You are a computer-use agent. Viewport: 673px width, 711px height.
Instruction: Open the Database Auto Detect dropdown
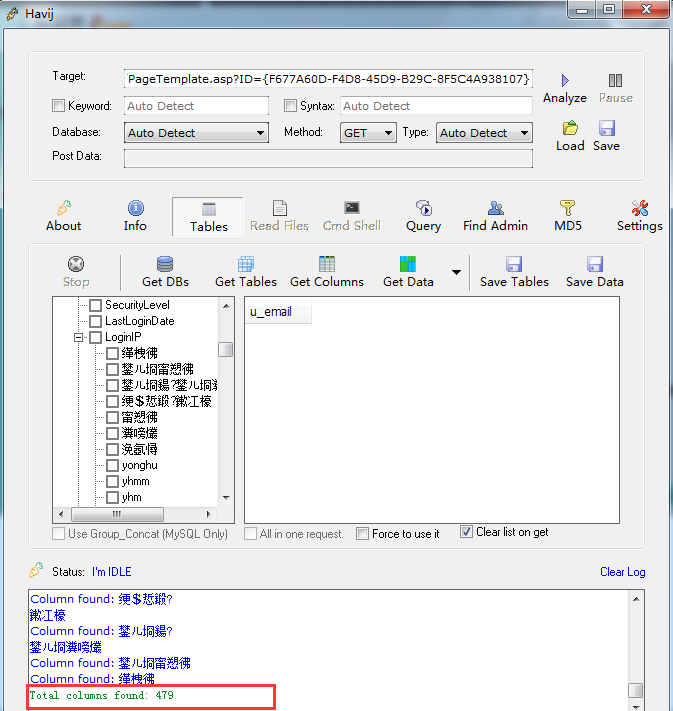pyautogui.click(x=196, y=133)
